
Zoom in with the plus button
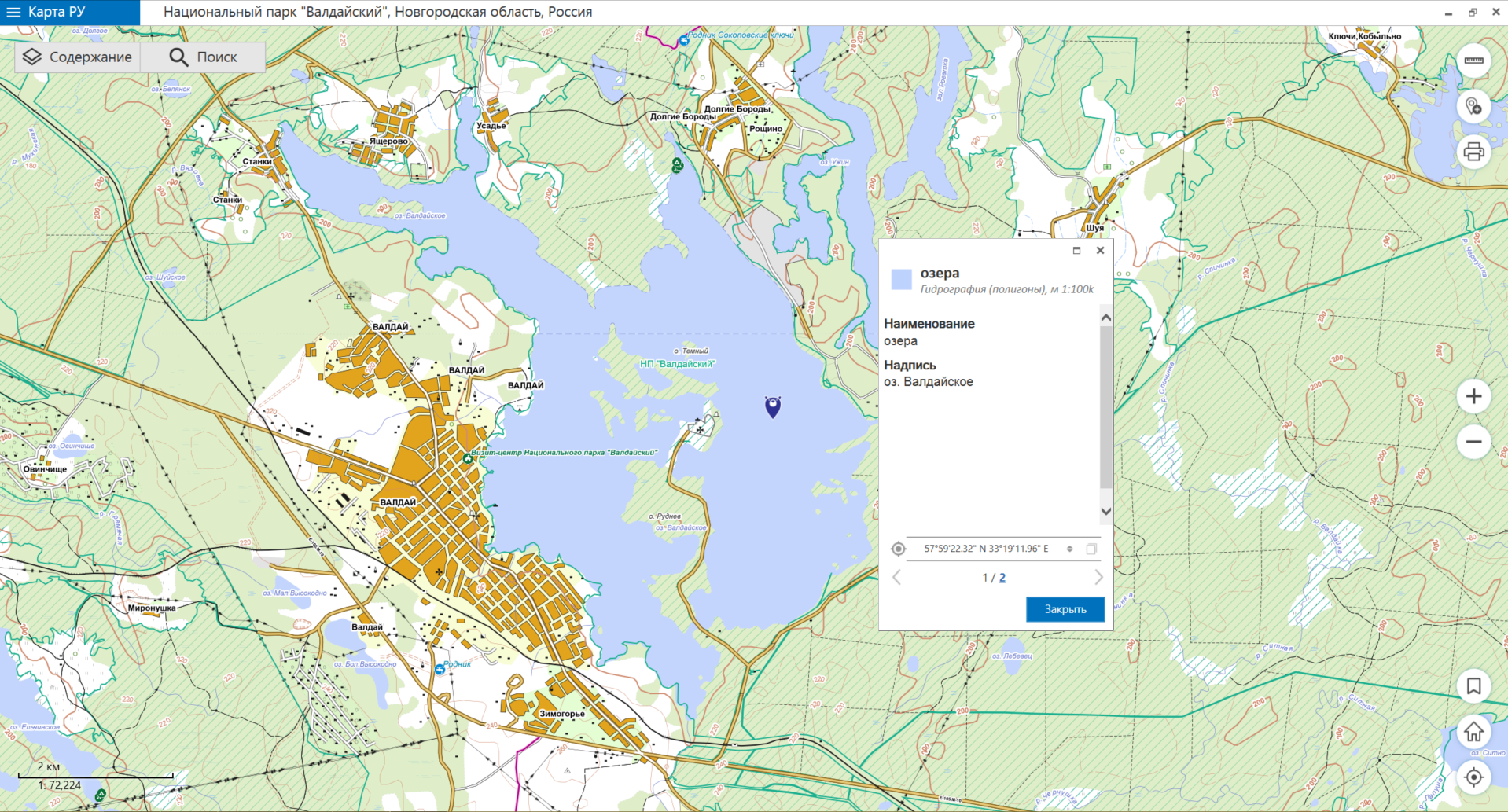coord(1474,396)
